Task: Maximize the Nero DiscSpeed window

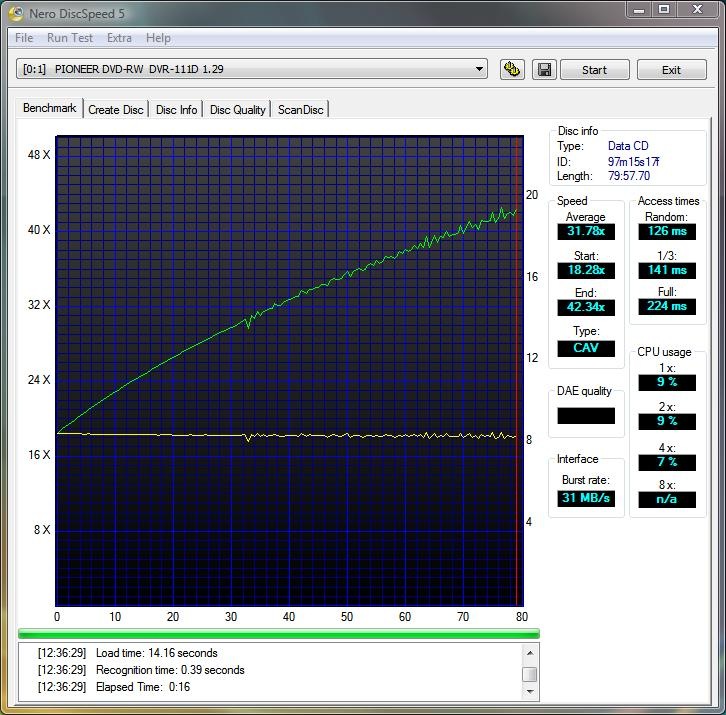Action: pos(663,10)
